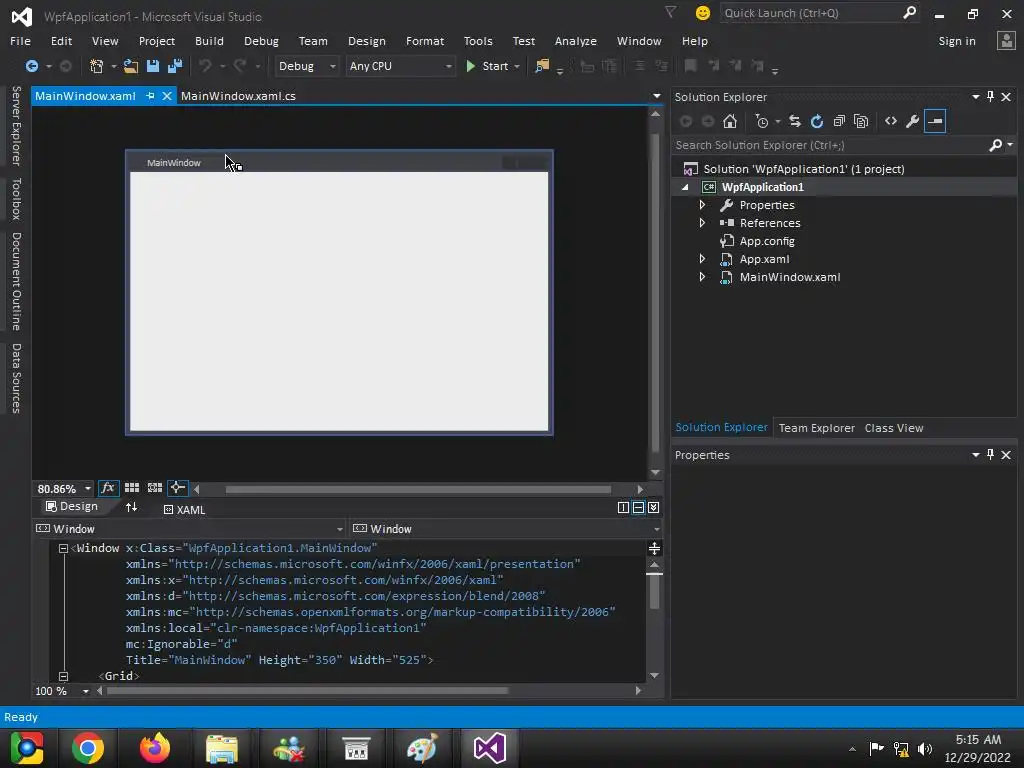Open the File menu
This screenshot has width=1024, height=768.
[x=20, y=40]
